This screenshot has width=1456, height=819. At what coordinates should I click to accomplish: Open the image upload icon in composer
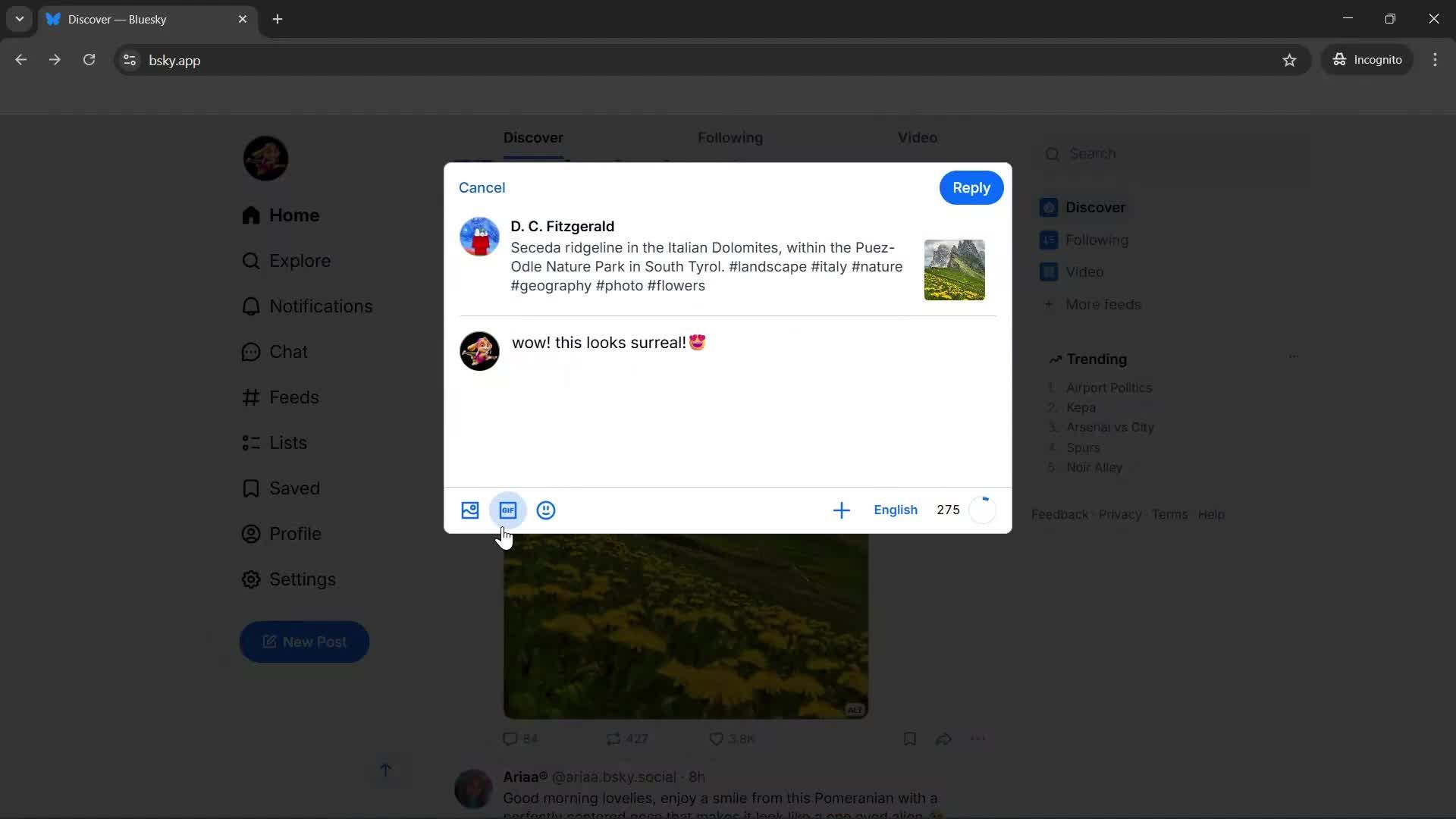(469, 510)
